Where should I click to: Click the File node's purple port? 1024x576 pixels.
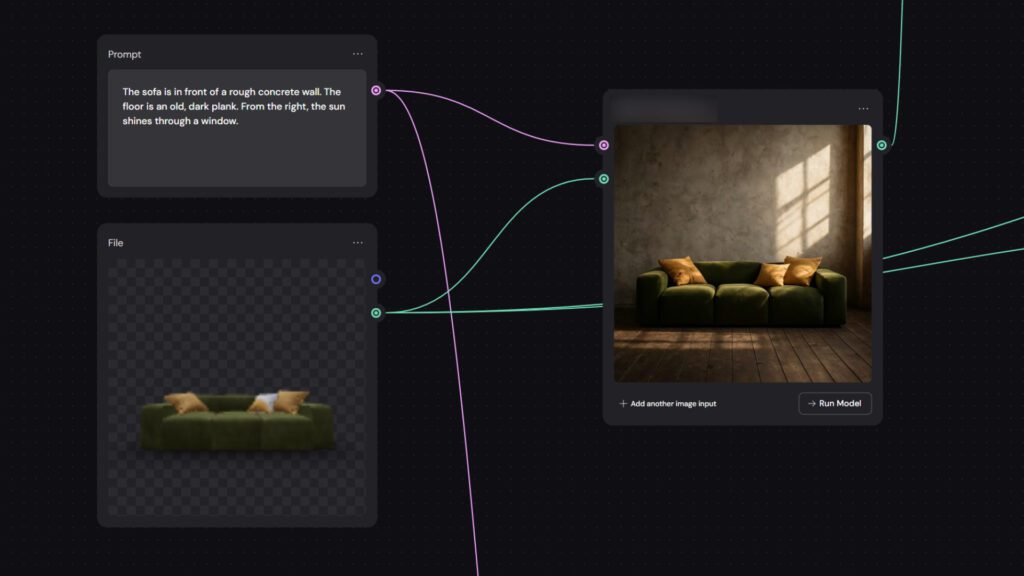(x=376, y=279)
